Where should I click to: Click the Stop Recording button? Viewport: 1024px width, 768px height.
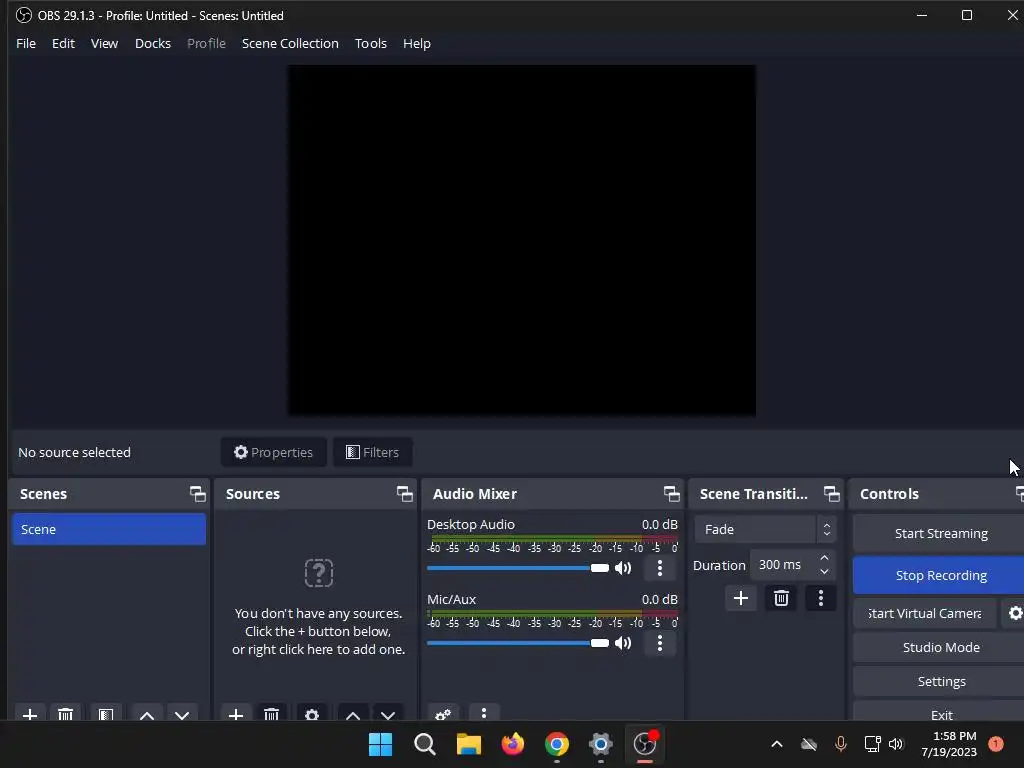941,575
